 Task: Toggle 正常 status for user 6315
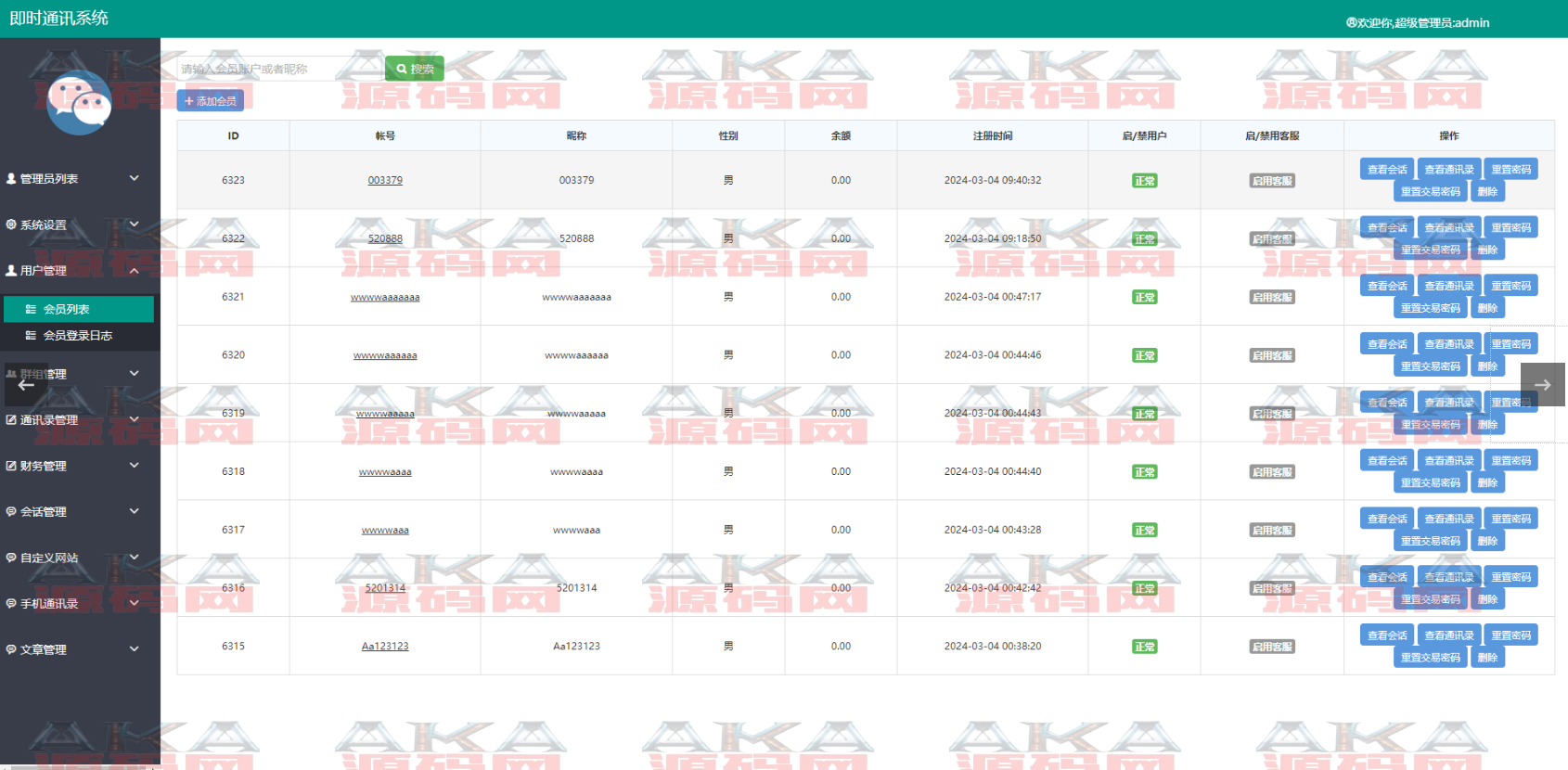click(x=1144, y=647)
